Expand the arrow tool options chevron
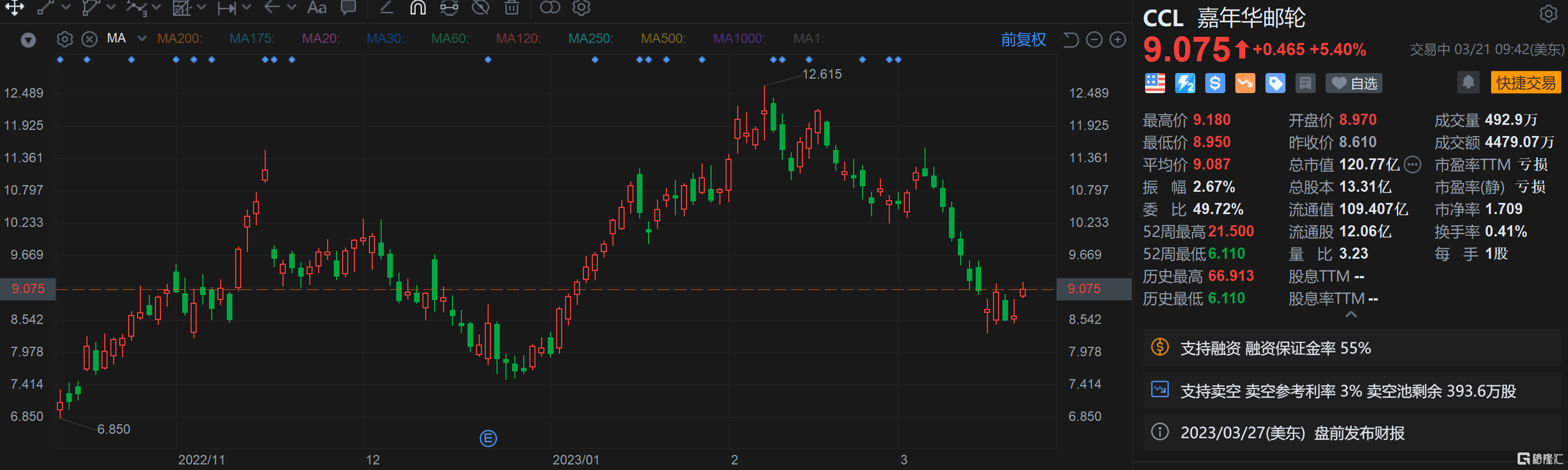Image resolution: width=1568 pixels, height=470 pixels. click(x=291, y=7)
